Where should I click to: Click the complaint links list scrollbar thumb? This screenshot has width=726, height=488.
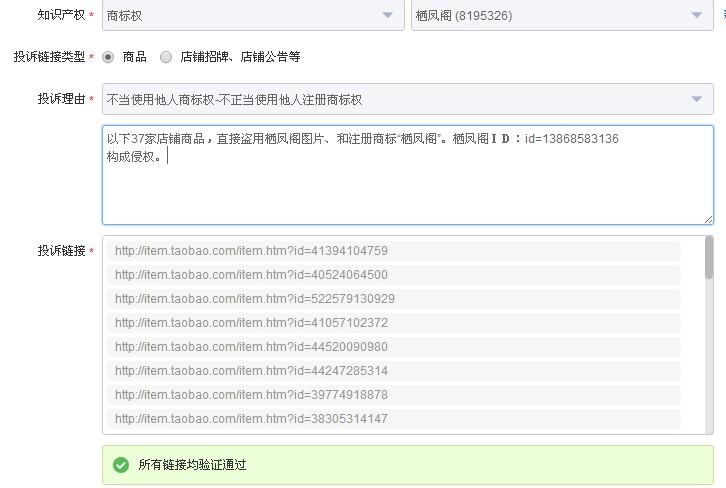709,257
